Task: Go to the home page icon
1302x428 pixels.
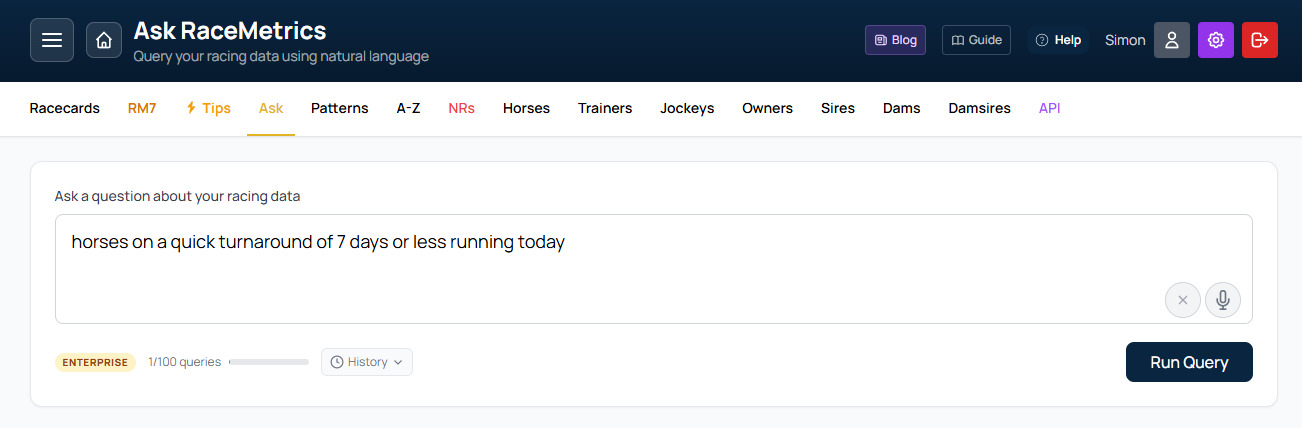Action: coord(104,40)
